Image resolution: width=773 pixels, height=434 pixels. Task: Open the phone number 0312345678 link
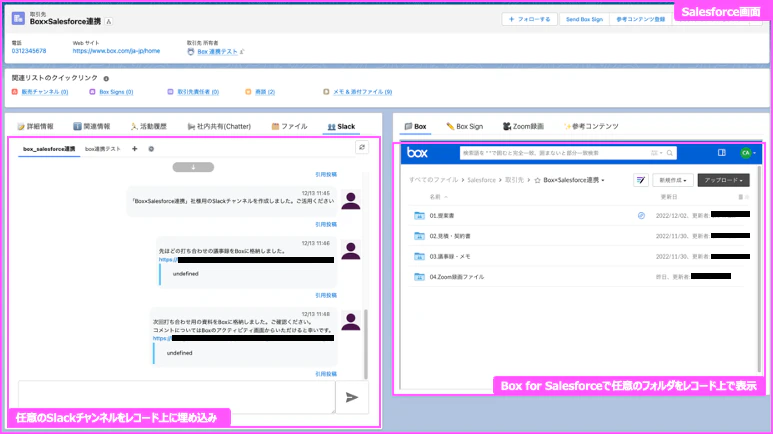tap(29, 51)
